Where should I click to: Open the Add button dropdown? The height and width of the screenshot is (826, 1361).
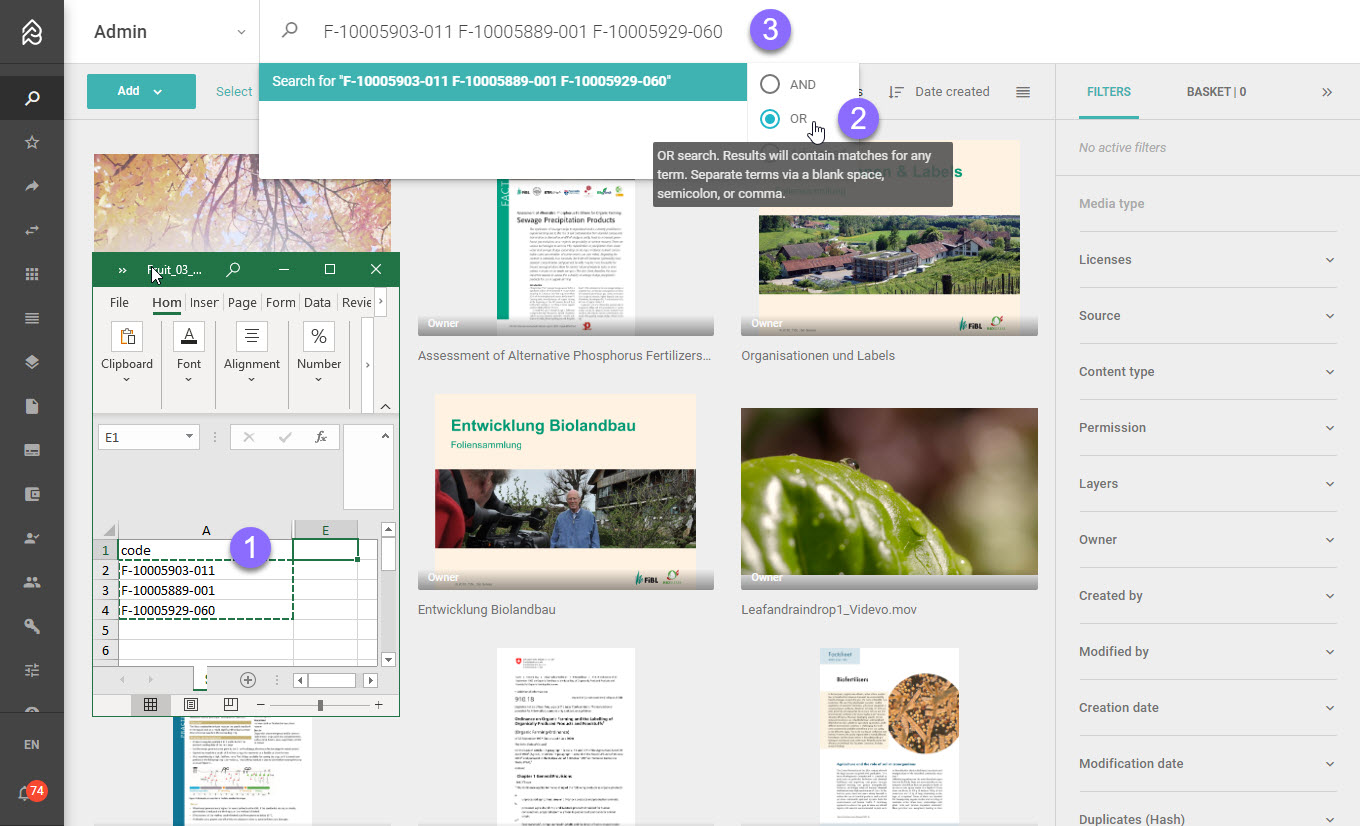click(141, 91)
